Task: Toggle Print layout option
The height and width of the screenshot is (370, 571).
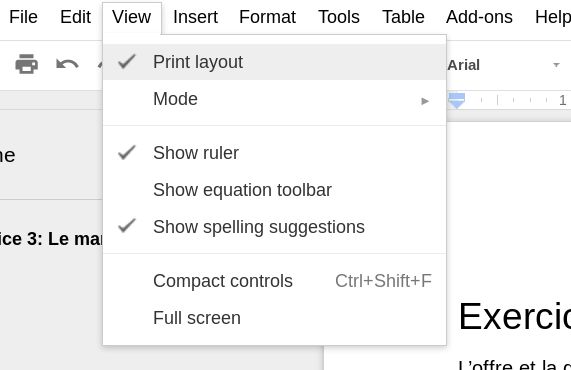Action: point(275,62)
